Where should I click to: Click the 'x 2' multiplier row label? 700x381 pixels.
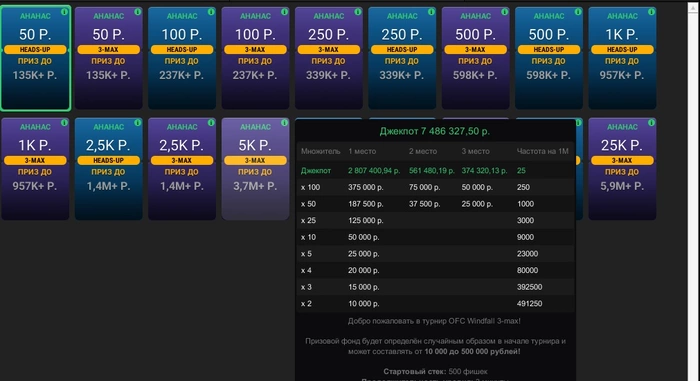click(306, 304)
